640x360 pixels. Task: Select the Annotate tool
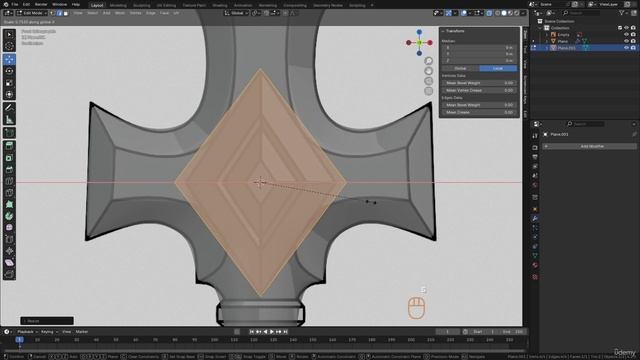[9, 108]
